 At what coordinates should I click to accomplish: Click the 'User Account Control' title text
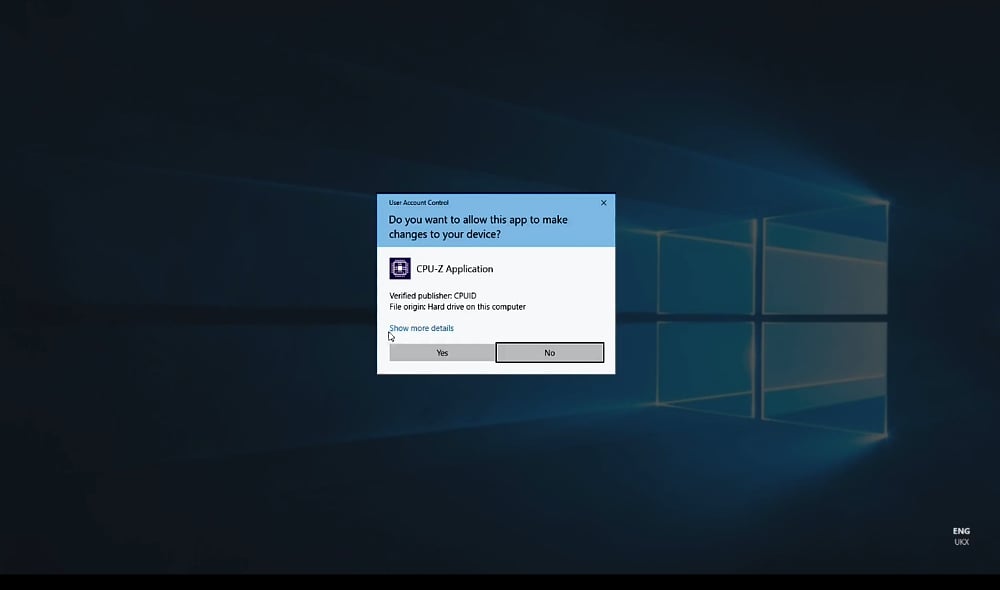pos(418,203)
